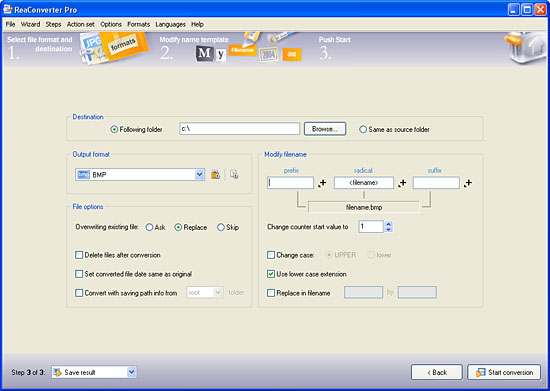Click the format settings icon next to BMP
The height and width of the screenshot is (391, 550).
pyautogui.click(x=215, y=175)
